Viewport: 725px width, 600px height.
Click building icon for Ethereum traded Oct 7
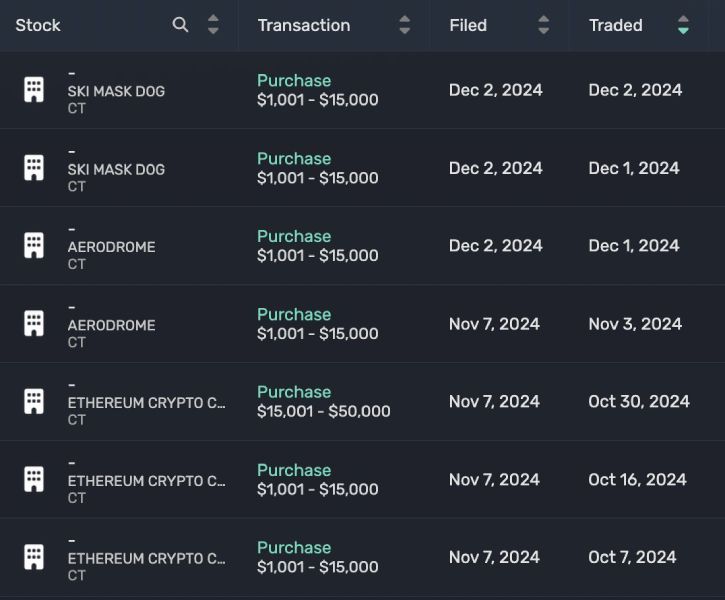34,557
